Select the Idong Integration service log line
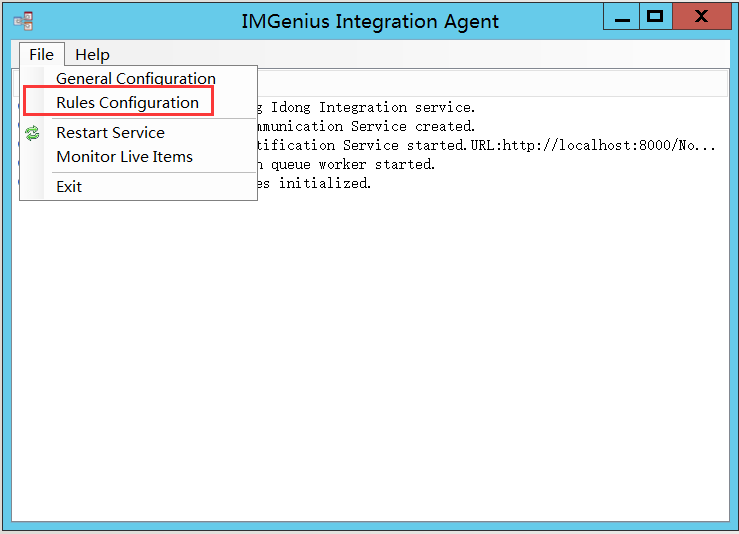739x534 pixels. 370,107
